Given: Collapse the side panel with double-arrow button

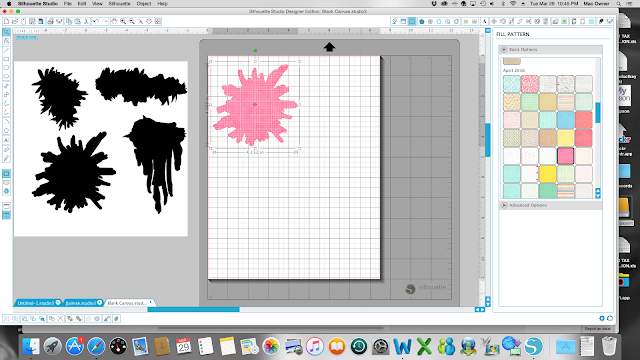Looking at the screenshot, I should click(488, 31).
